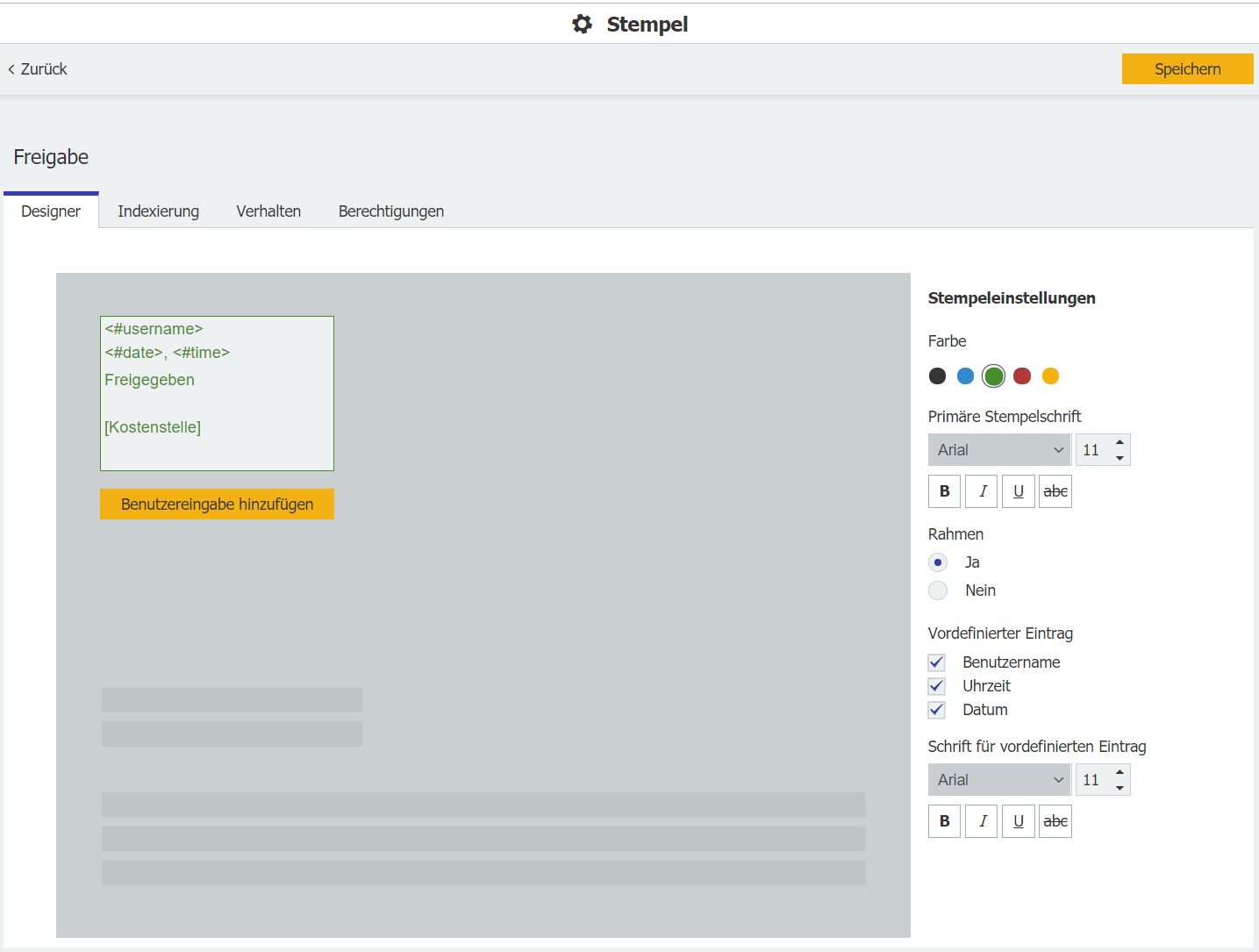
Task: Toggle underline for primary stamp font
Action: [1018, 491]
